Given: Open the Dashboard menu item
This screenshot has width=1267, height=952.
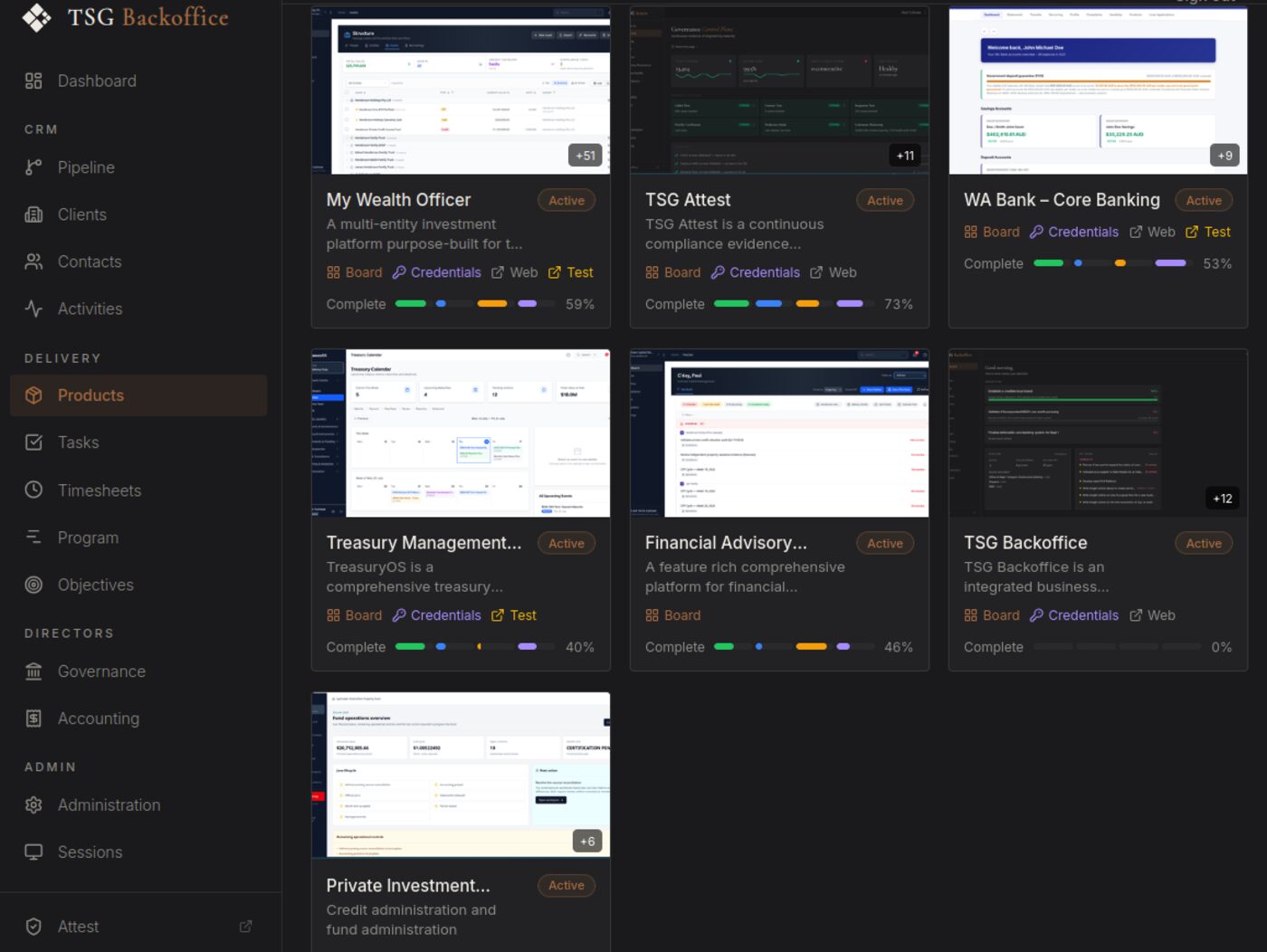Looking at the screenshot, I should pos(138,81).
